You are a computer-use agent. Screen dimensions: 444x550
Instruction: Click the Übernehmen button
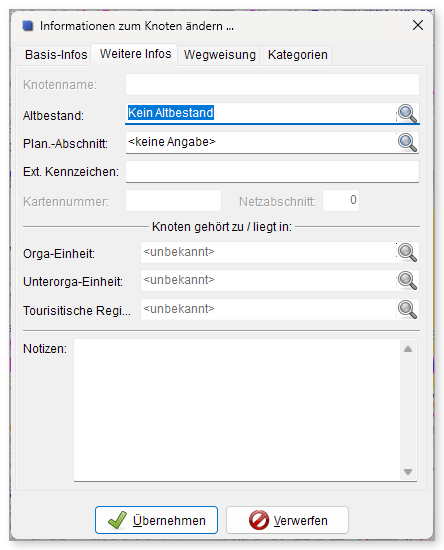[x=156, y=520]
